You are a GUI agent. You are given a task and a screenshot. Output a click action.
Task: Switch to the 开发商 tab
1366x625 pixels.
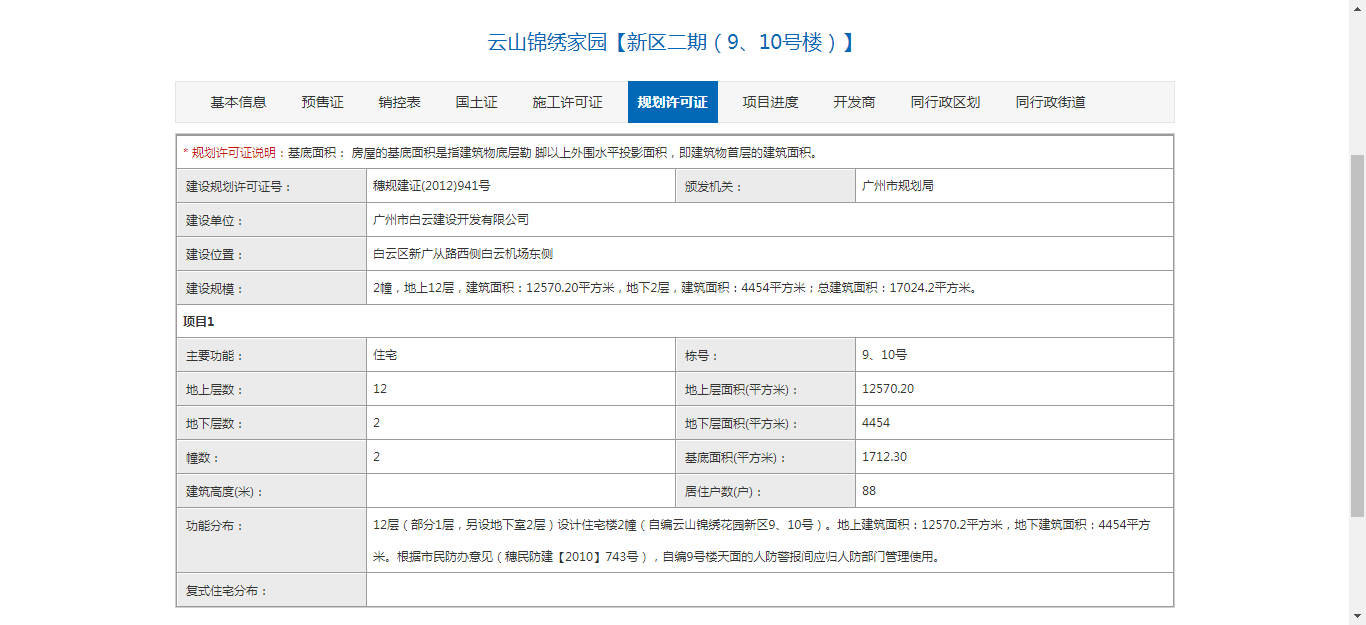click(x=854, y=102)
